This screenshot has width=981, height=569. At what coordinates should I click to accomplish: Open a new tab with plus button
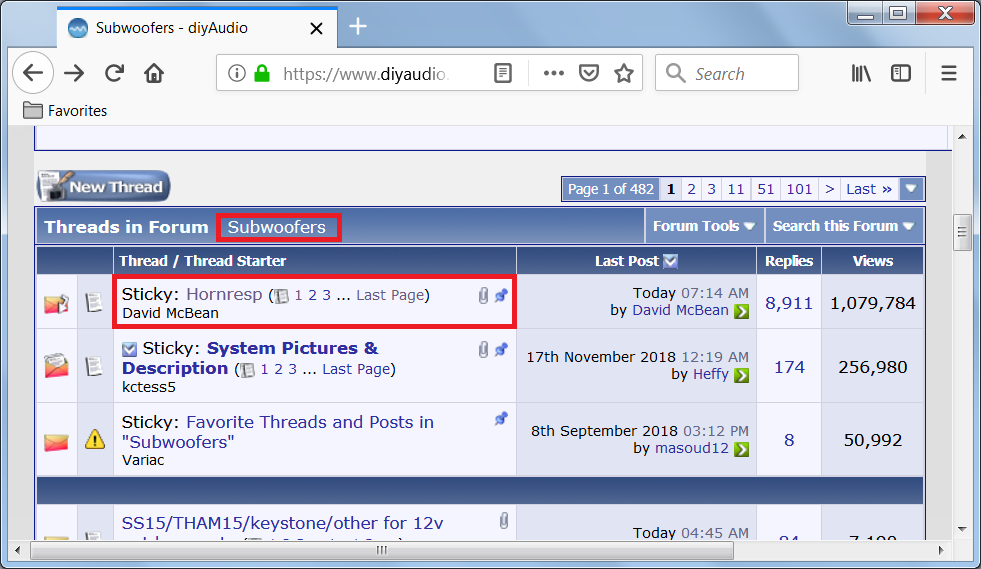[358, 26]
